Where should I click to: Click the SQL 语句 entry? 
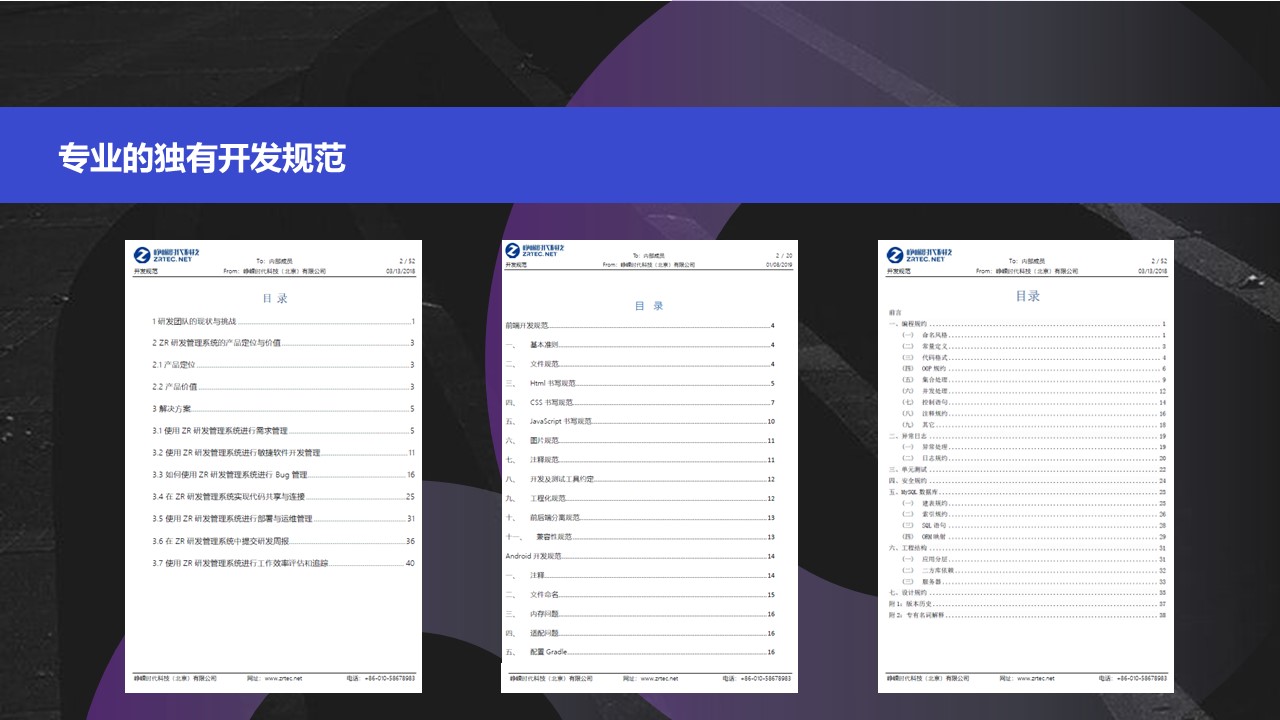(1034, 525)
